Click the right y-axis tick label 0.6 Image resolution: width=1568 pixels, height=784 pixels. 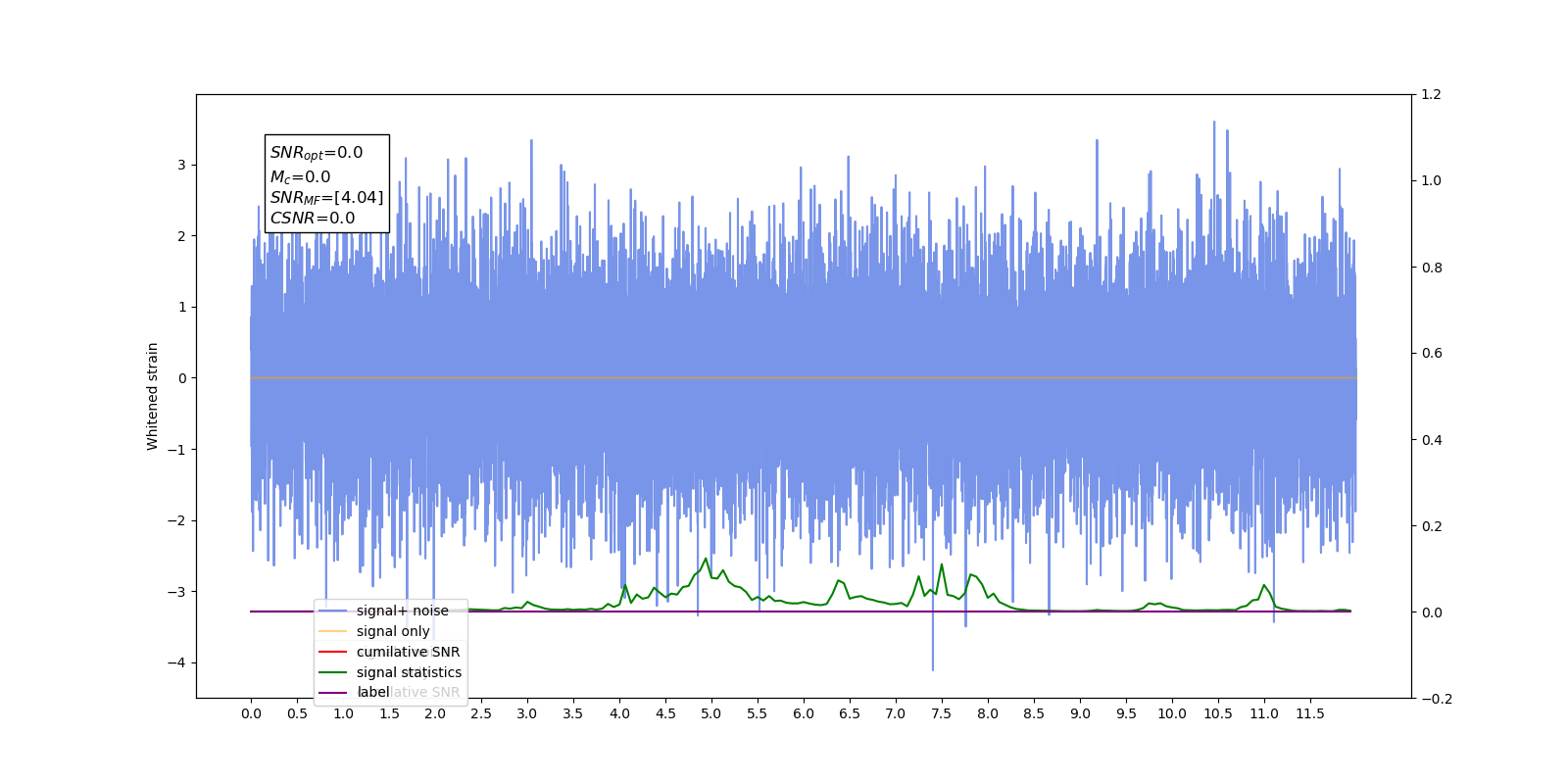1432,354
